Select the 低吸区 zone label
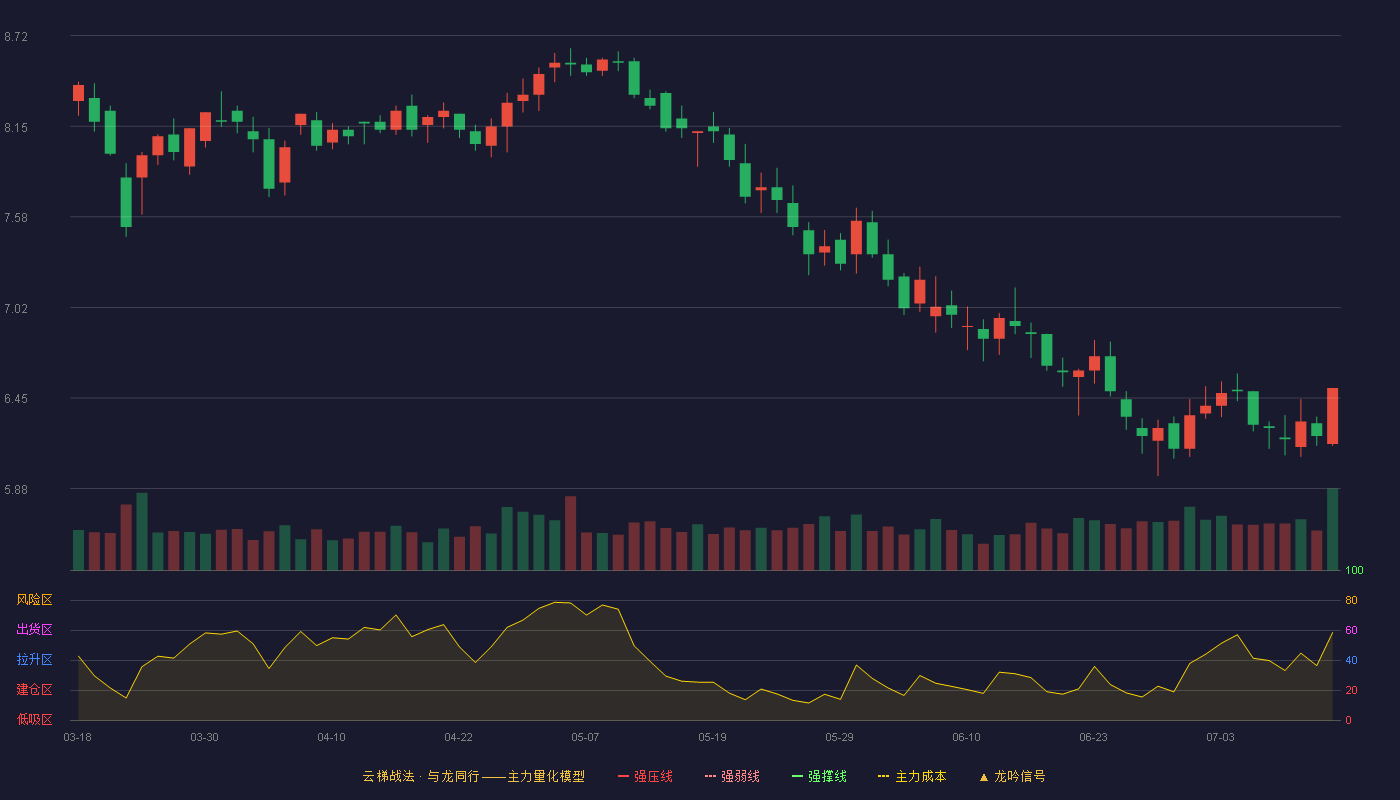The width and height of the screenshot is (1400, 800). (34, 719)
